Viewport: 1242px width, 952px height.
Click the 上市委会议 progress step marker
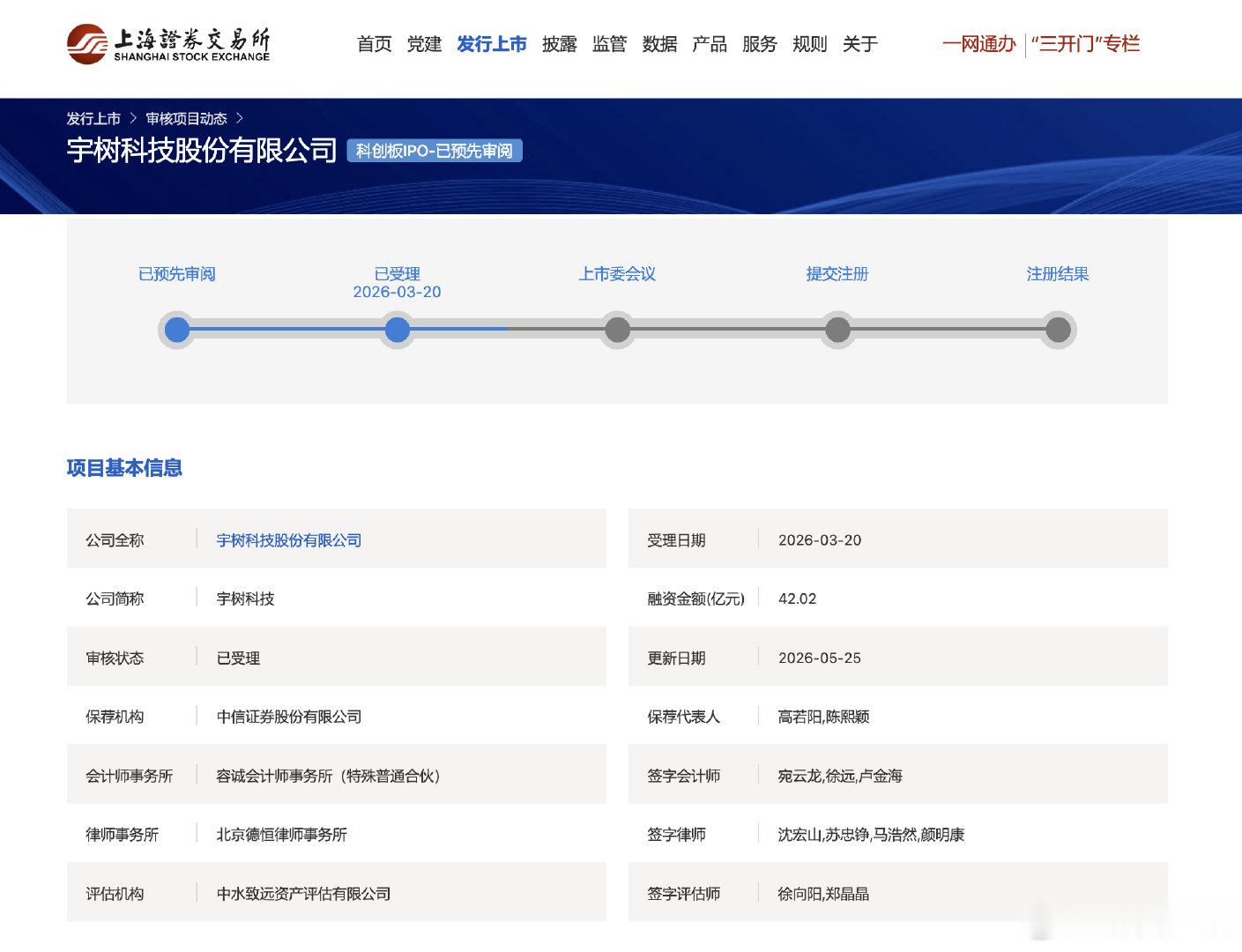click(618, 330)
